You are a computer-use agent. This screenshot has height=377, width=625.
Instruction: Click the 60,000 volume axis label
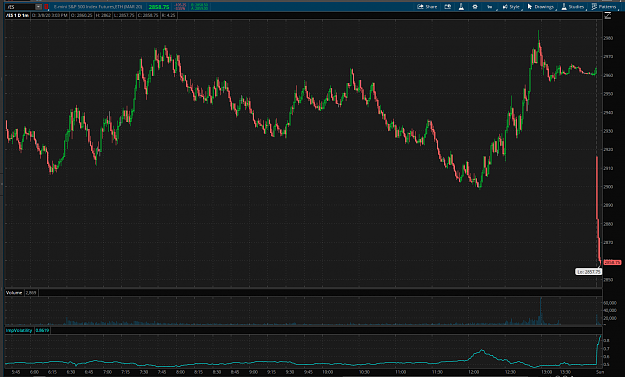click(610, 303)
